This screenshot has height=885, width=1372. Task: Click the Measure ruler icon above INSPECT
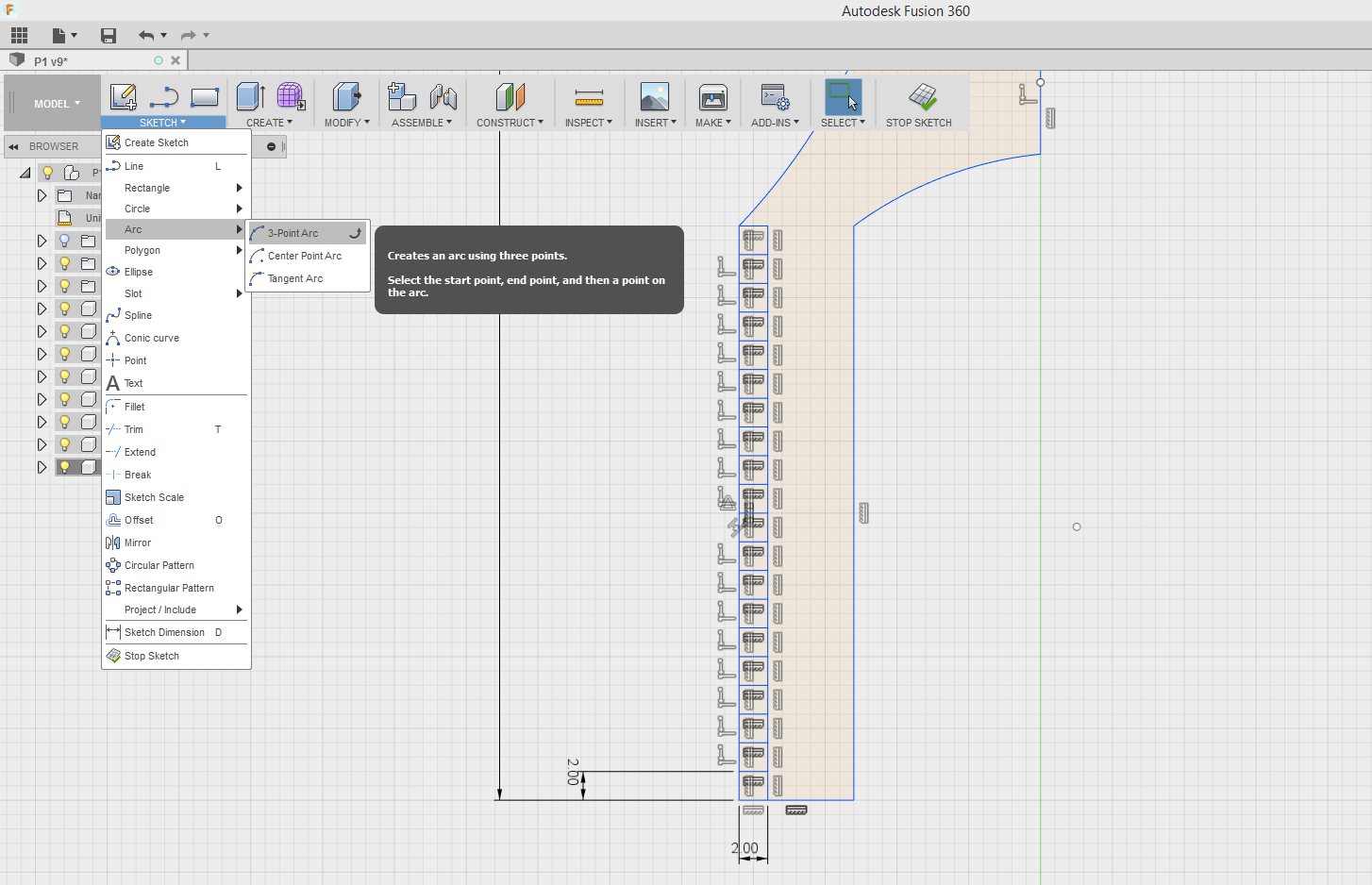click(589, 97)
